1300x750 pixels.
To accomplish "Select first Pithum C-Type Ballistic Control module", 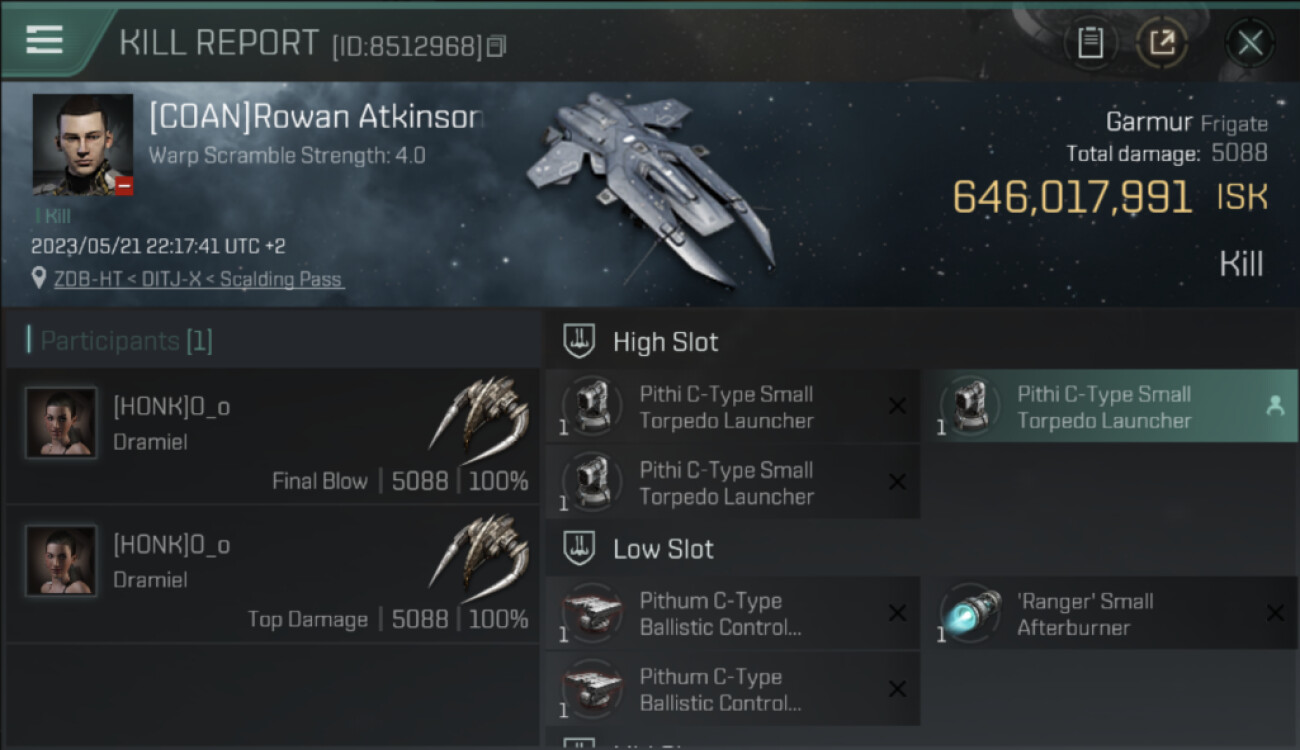I will [x=733, y=613].
